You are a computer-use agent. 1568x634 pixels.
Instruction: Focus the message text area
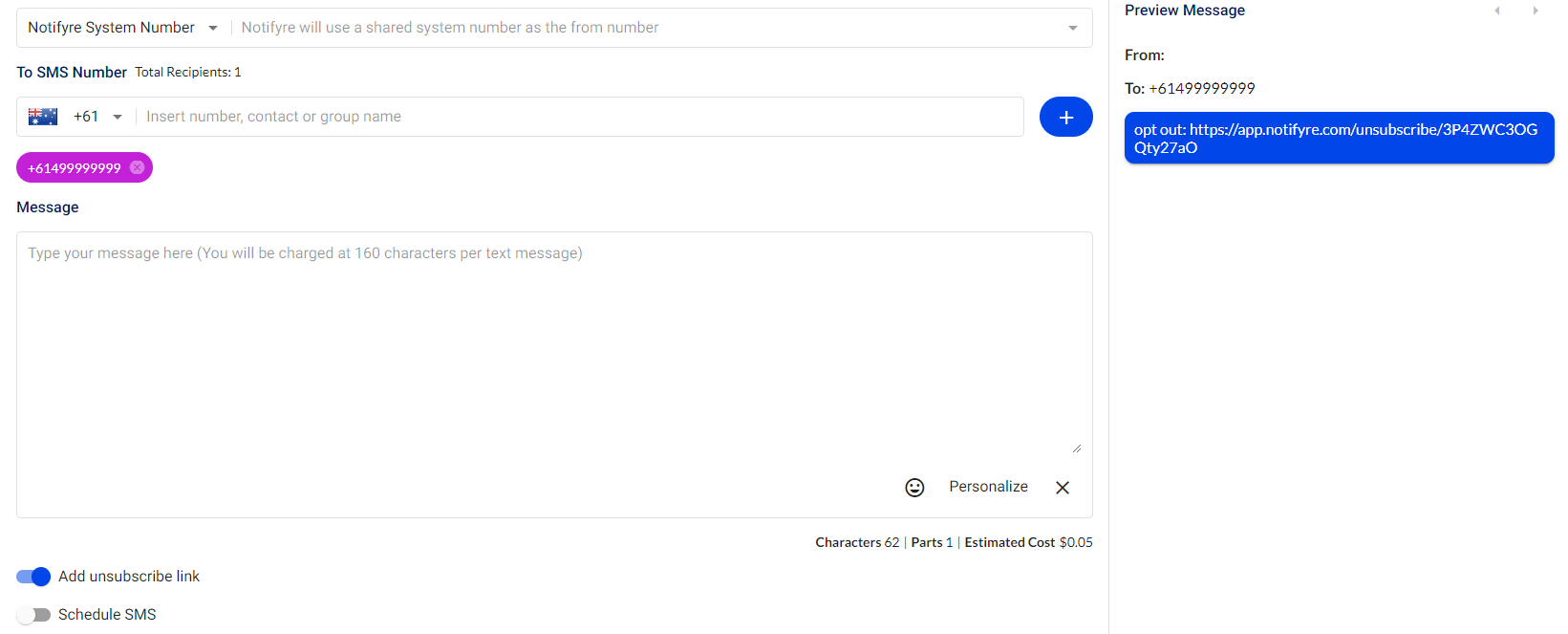click(554, 344)
